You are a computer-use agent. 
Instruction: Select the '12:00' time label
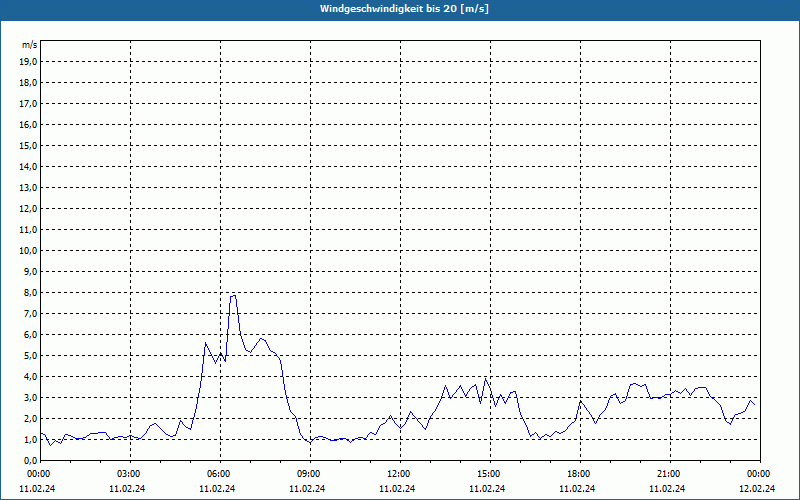[400, 474]
